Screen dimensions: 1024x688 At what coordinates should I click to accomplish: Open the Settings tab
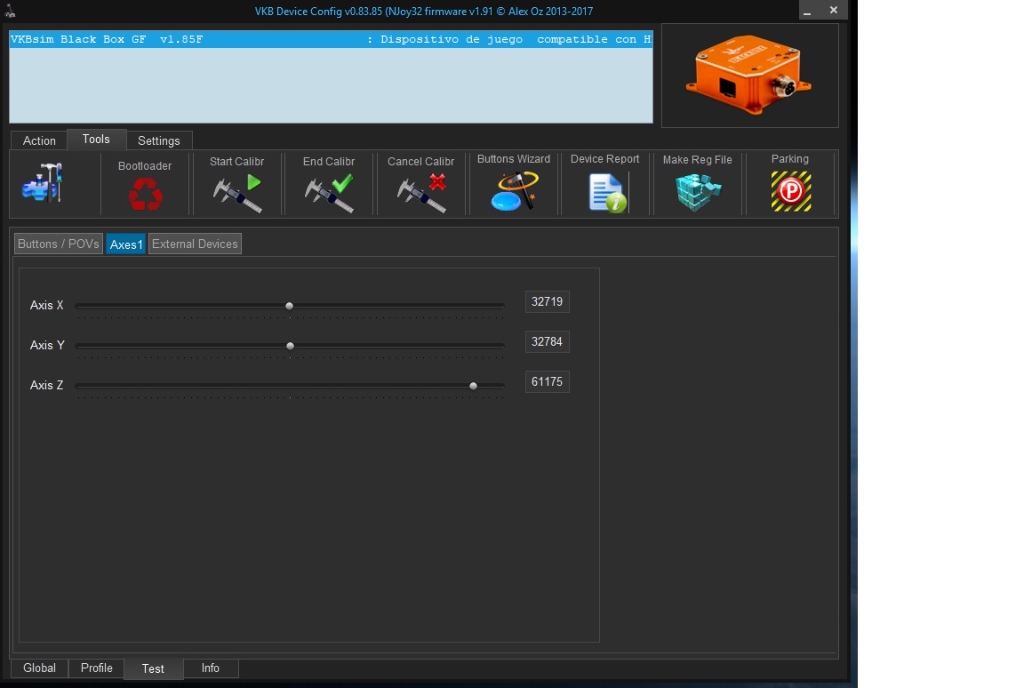[x=159, y=141]
